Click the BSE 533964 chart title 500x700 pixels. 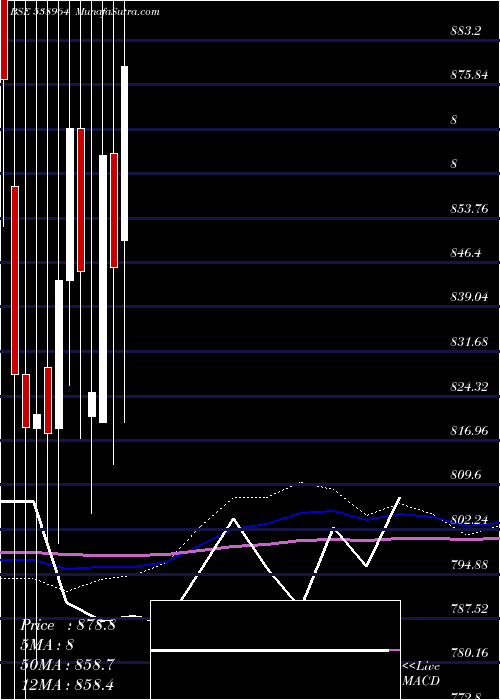pos(39,12)
